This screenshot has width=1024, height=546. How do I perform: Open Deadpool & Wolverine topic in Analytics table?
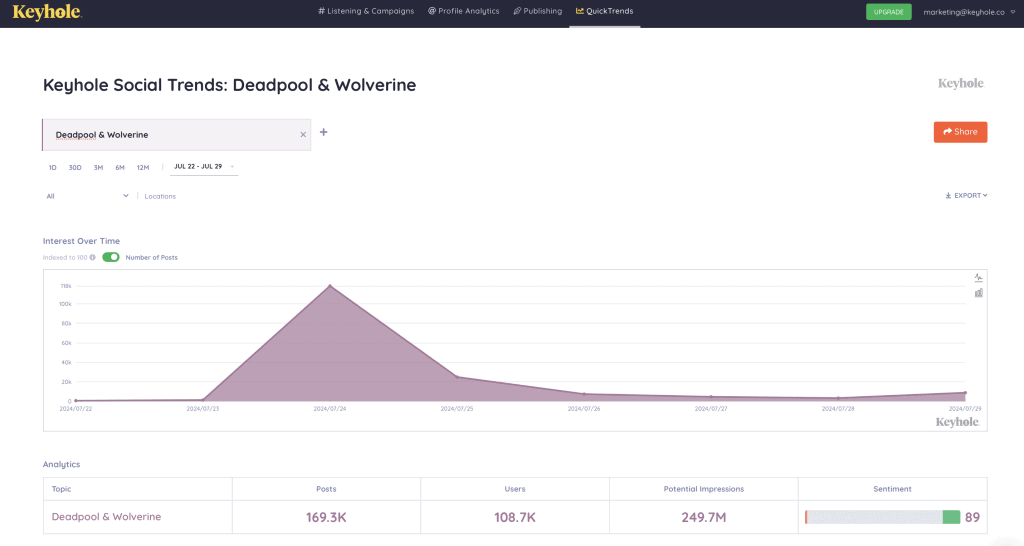click(x=106, y=517)
